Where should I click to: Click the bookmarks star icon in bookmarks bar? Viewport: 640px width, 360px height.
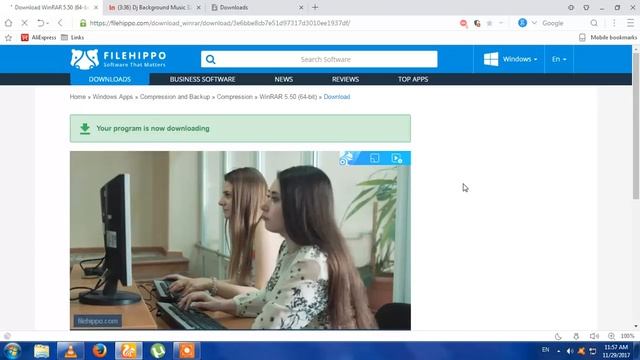click(8, 38)
